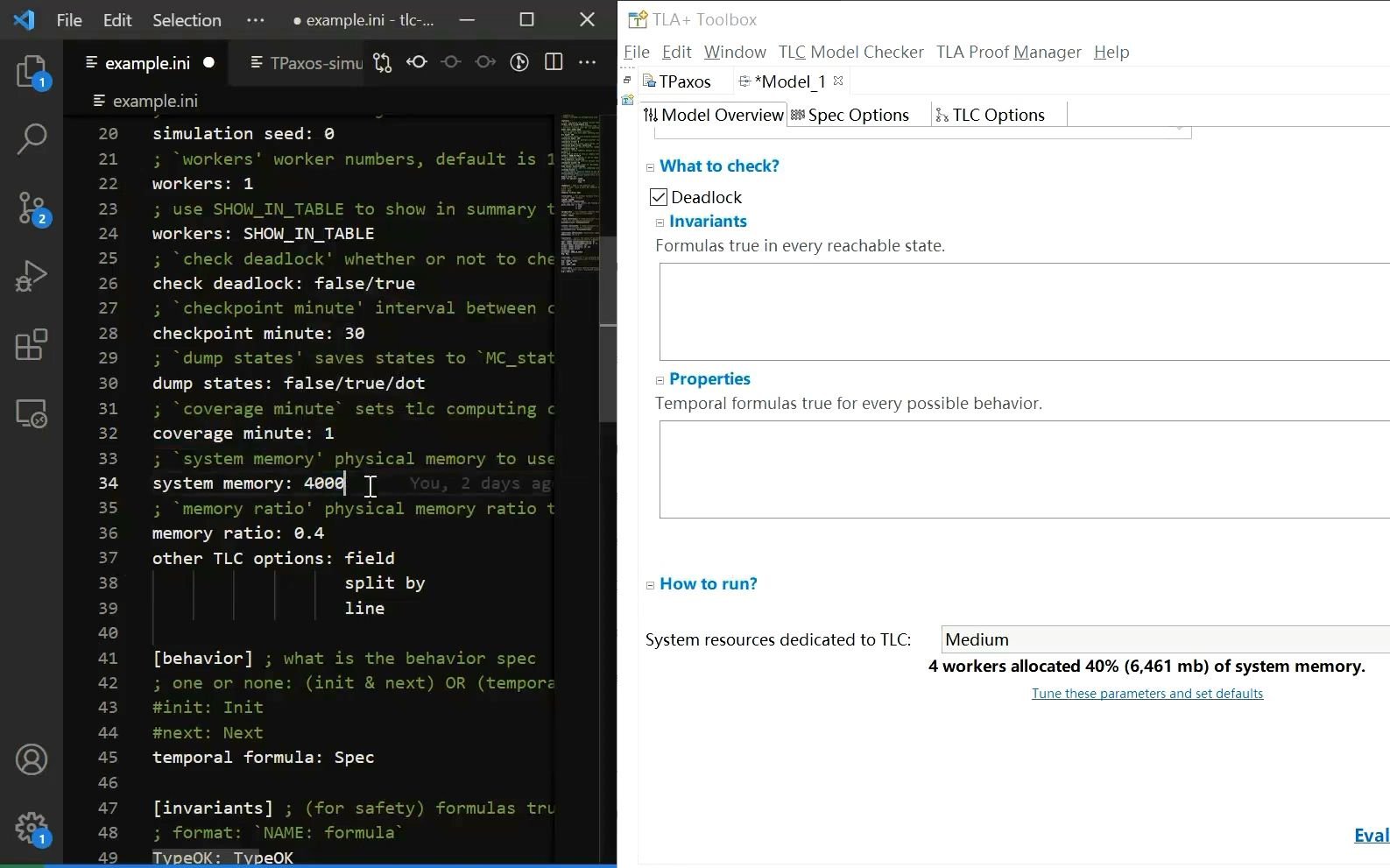Click the 'dump states: false/true/dot' line
The width and height of the screenshot is (1390, 868).
(288, 383)
